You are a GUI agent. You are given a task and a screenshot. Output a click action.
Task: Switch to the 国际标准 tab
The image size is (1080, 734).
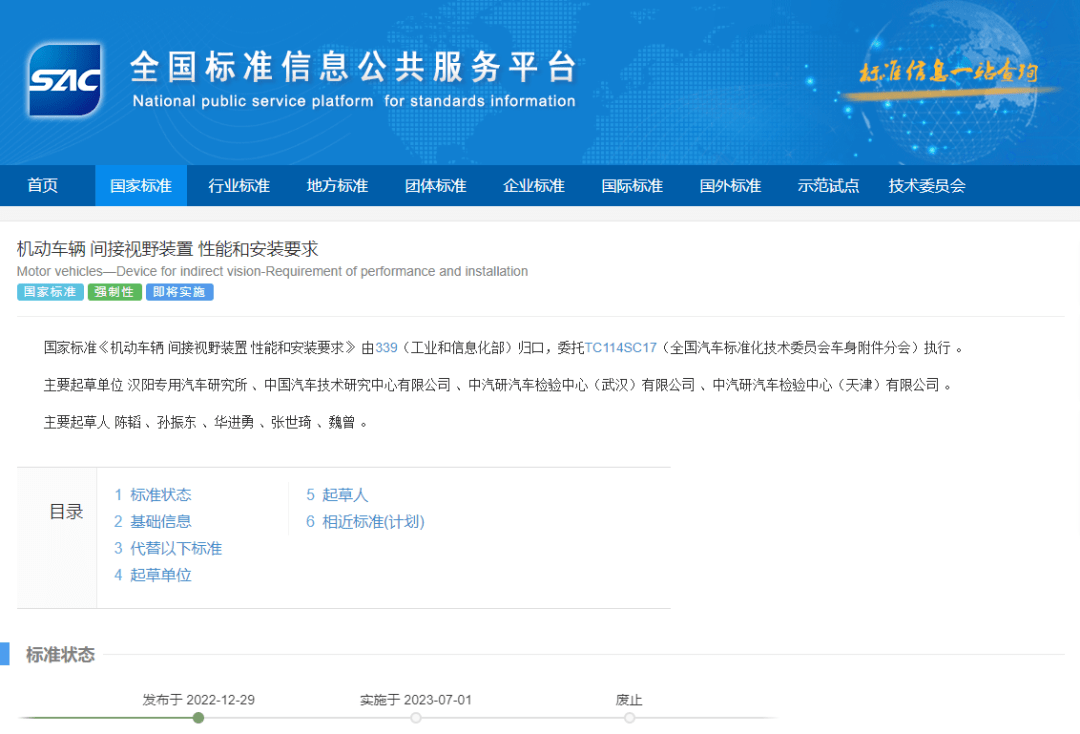click(632, 185)
